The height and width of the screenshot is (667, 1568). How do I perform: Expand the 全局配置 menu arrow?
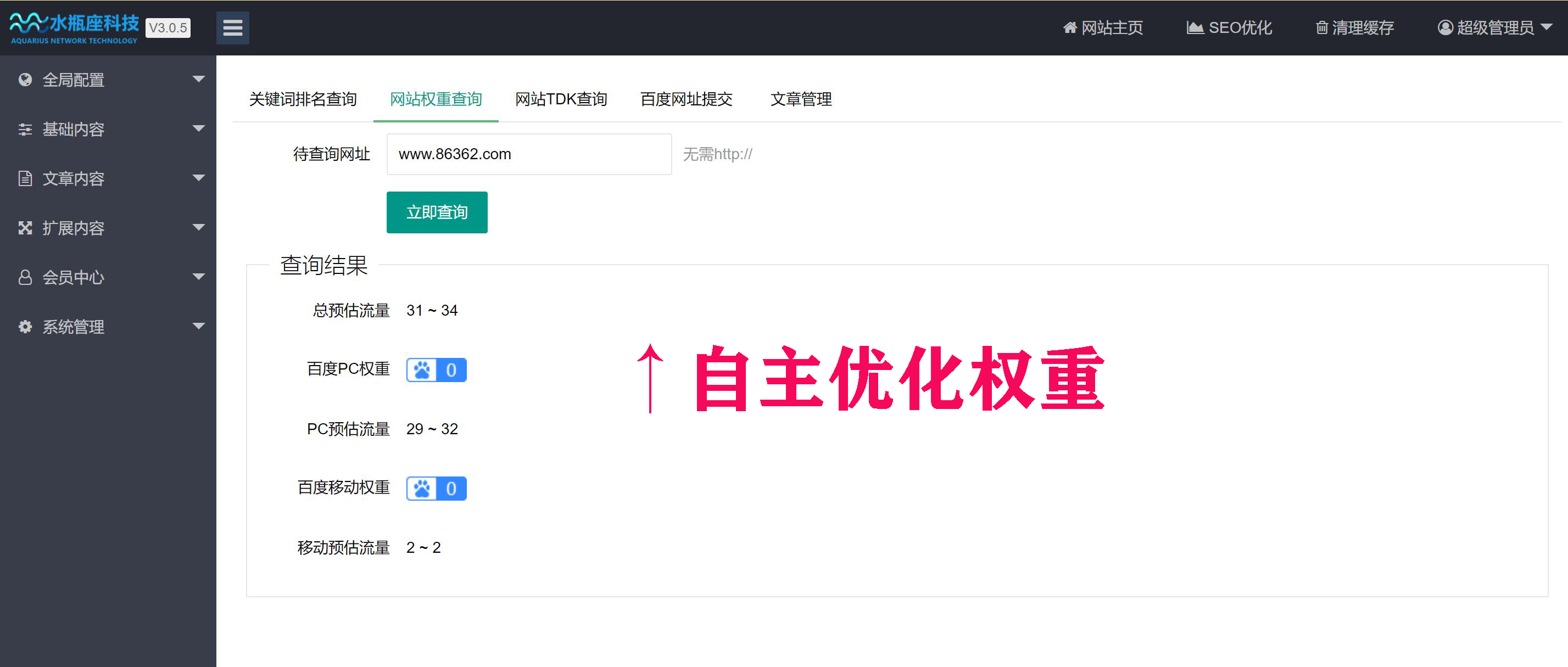tap(198, 79)
